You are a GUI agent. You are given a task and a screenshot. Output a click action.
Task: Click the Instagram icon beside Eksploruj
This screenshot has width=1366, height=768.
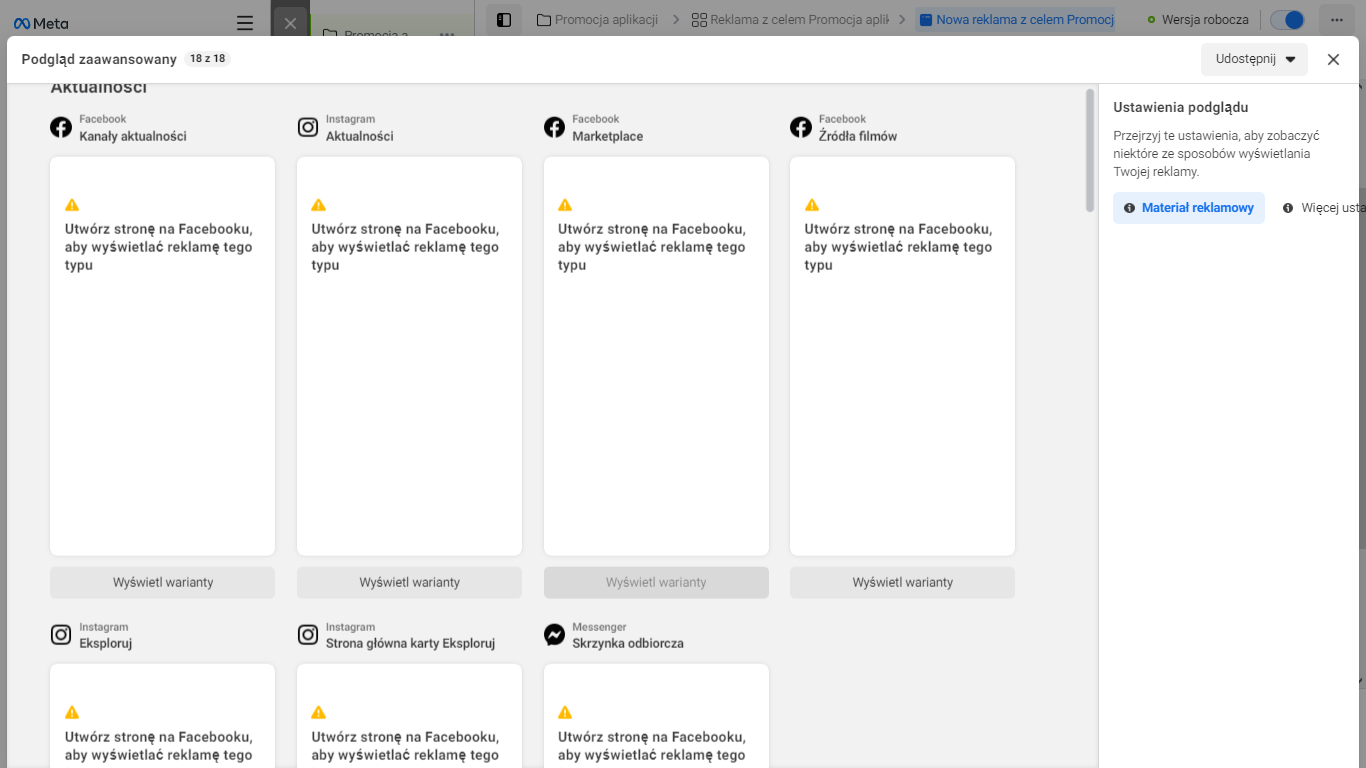coord(61,635)
